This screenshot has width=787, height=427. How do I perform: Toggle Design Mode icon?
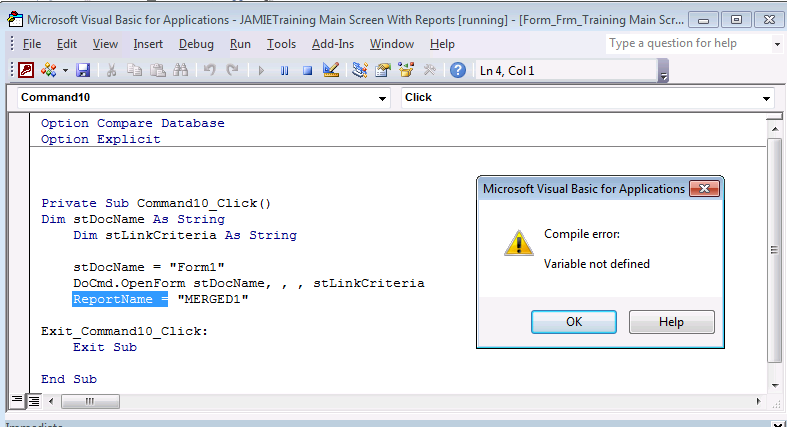coord(331,70)
